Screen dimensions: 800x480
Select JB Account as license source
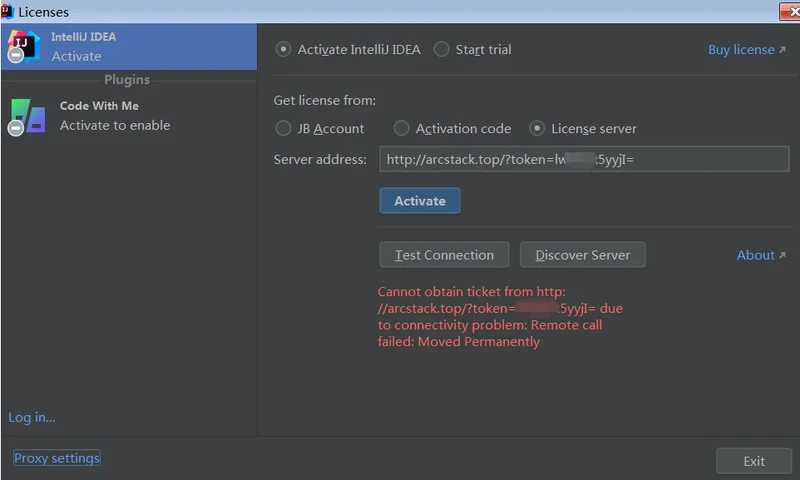(x=284, y=128)
